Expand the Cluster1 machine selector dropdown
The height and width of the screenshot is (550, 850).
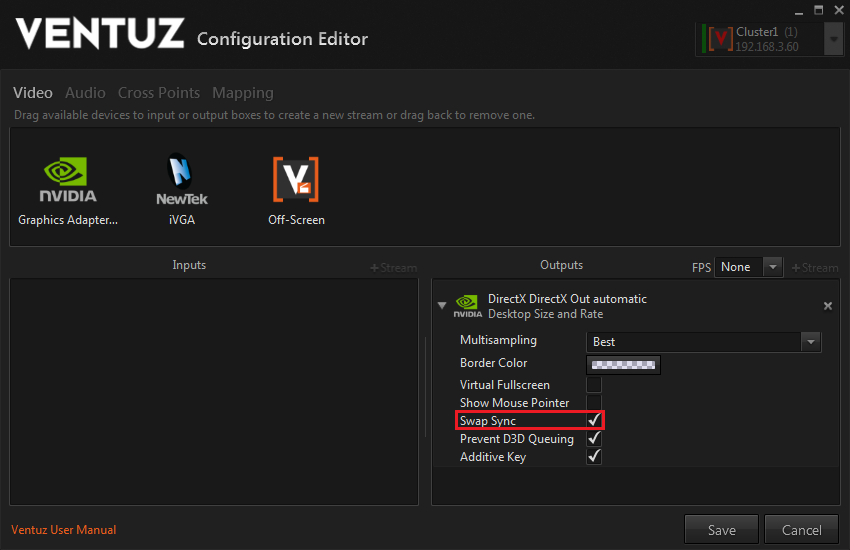(x=834, y=39)
